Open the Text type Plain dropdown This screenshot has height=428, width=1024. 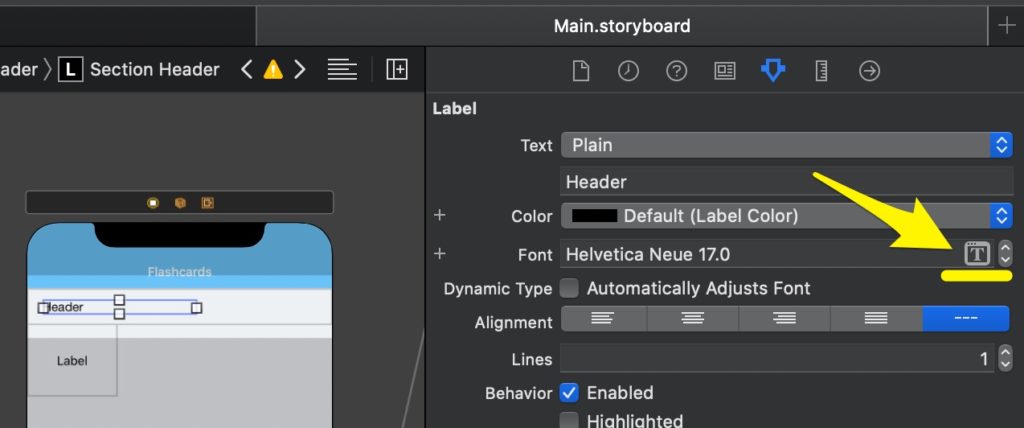pos(786,145)
